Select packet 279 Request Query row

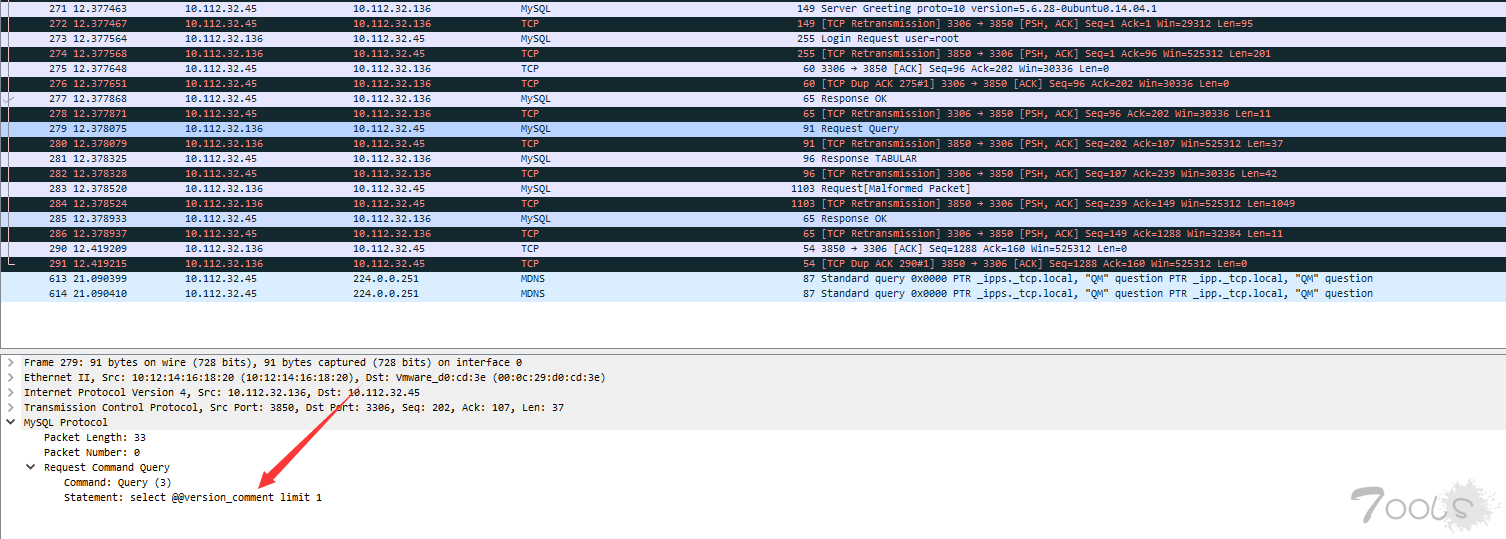click(753, 128)
